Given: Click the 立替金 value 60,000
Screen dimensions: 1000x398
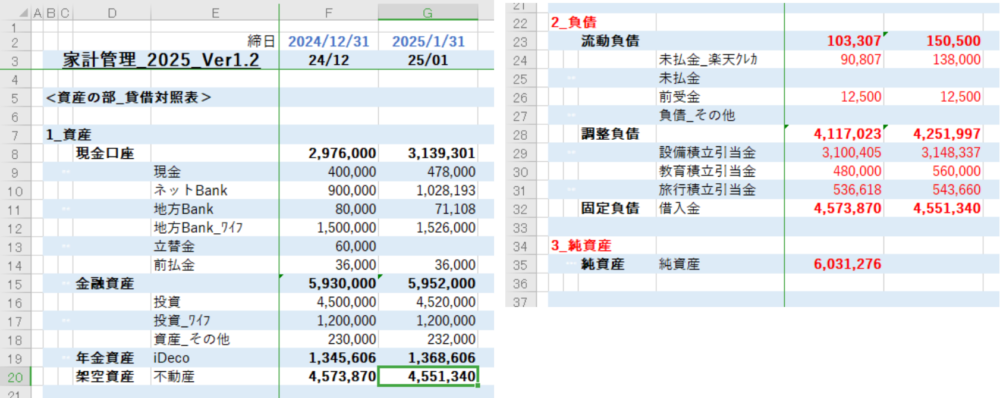Looking at the screenshot, I should 328,246.
